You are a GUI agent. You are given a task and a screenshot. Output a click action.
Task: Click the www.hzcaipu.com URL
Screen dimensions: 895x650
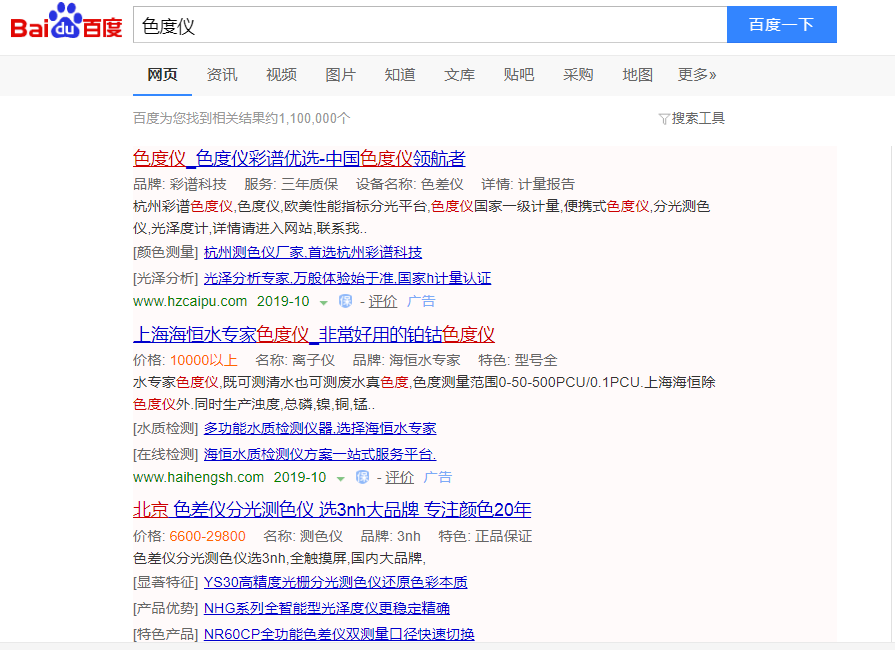tap(190, 301)
